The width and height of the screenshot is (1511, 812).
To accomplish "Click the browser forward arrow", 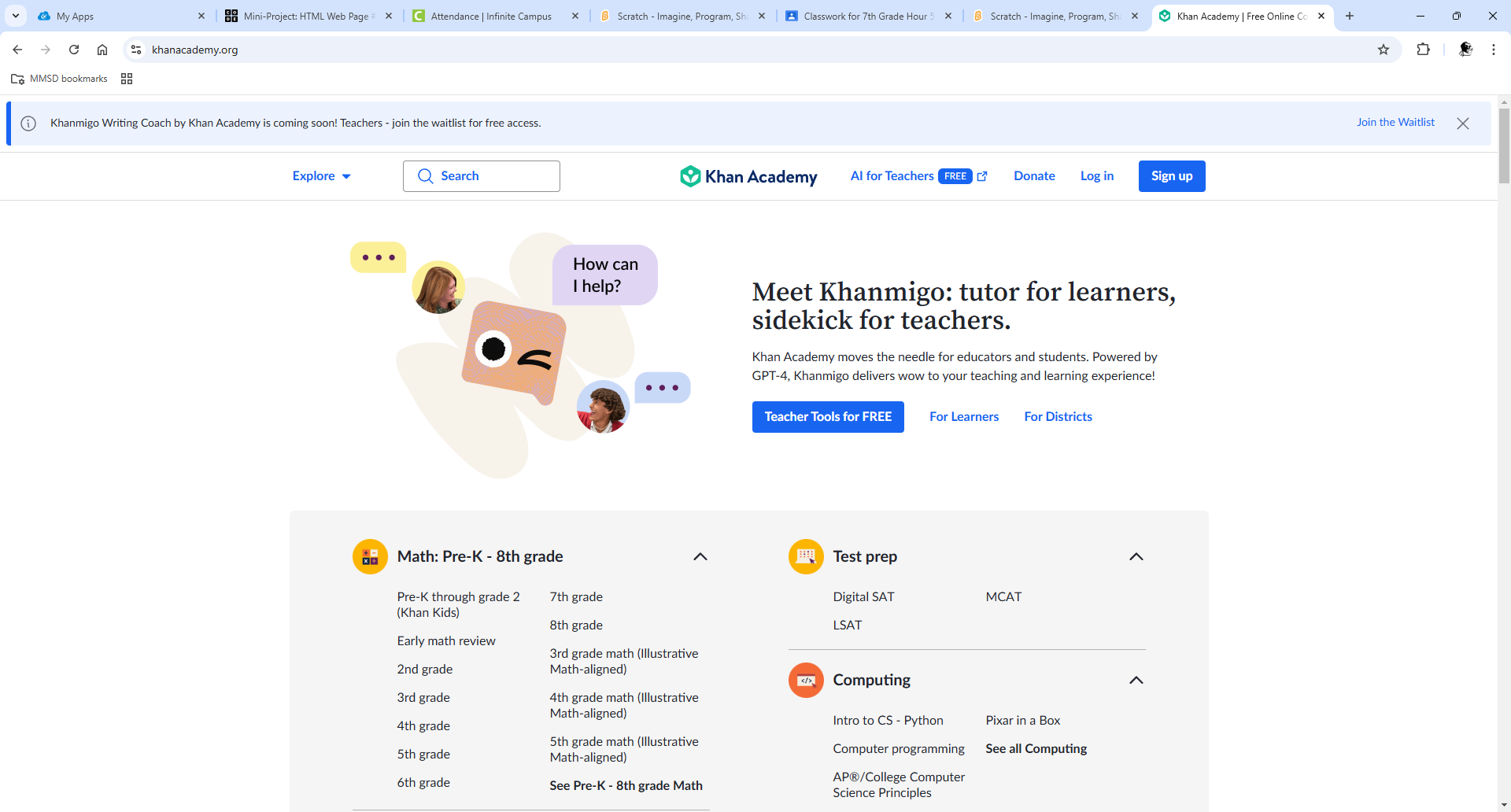I will 46,50.
